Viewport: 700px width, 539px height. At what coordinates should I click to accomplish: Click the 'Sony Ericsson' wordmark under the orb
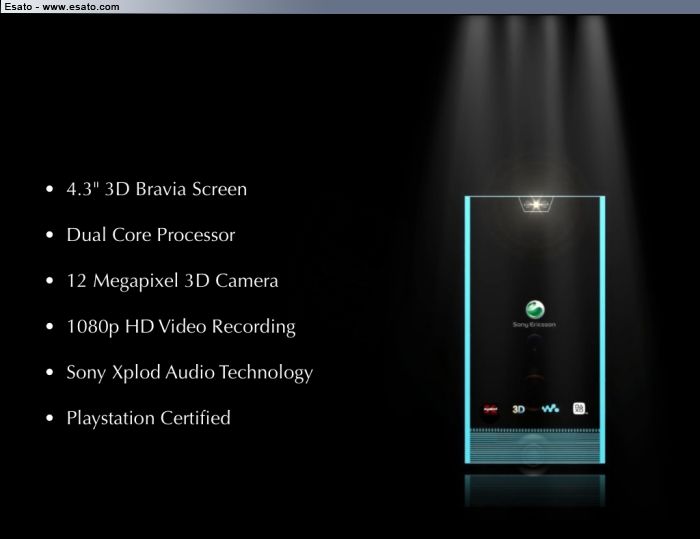[534, 325]
